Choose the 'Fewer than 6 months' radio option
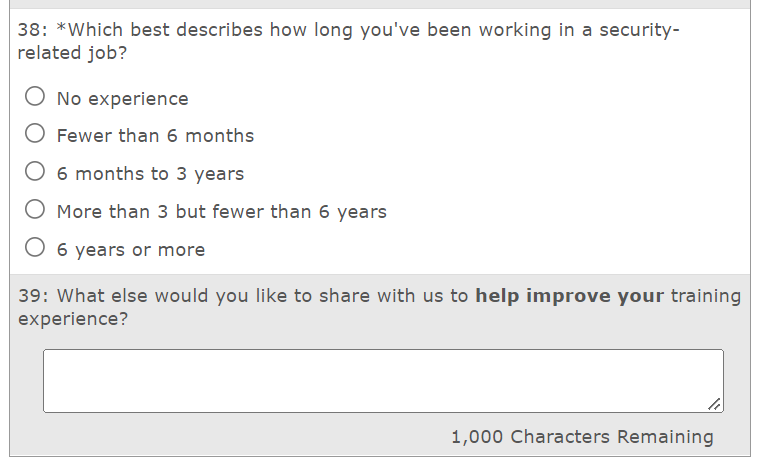 [35, 134]
